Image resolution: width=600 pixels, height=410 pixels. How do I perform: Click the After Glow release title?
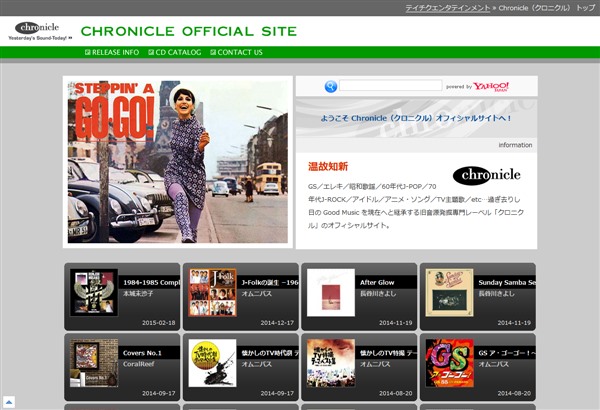pyautogui.click(x=377, y=283)
